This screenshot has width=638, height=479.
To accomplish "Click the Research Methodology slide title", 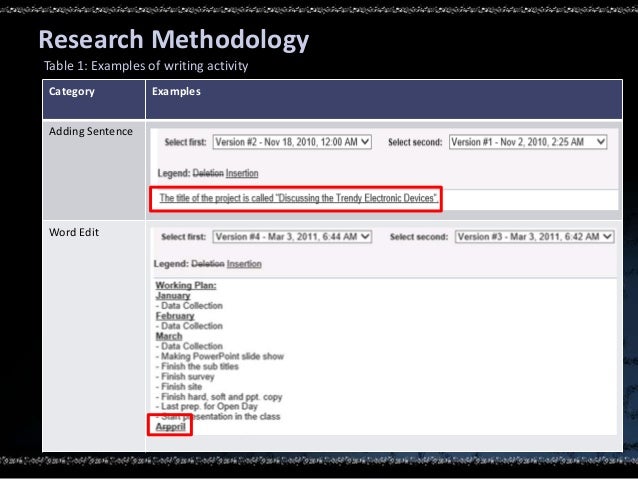I will 173,41.
